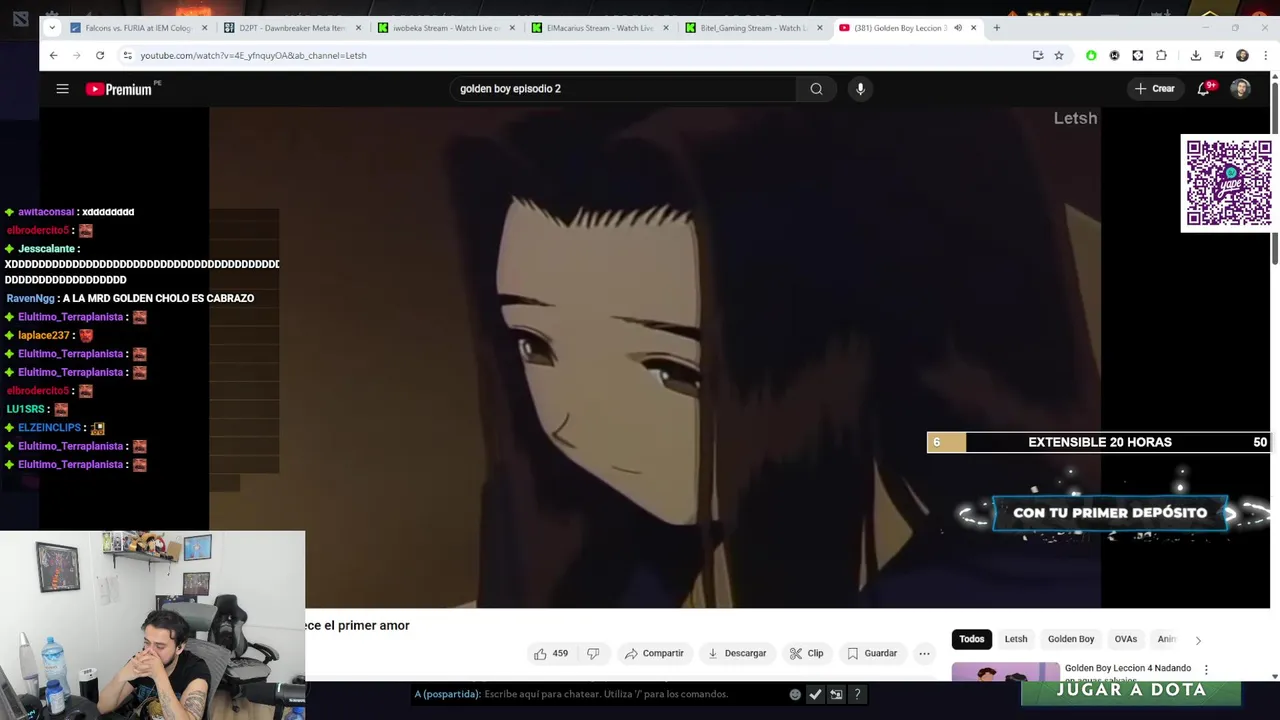Click the Yape QR code image
Screen dimensions: 1280x720
coord(1229,183)
